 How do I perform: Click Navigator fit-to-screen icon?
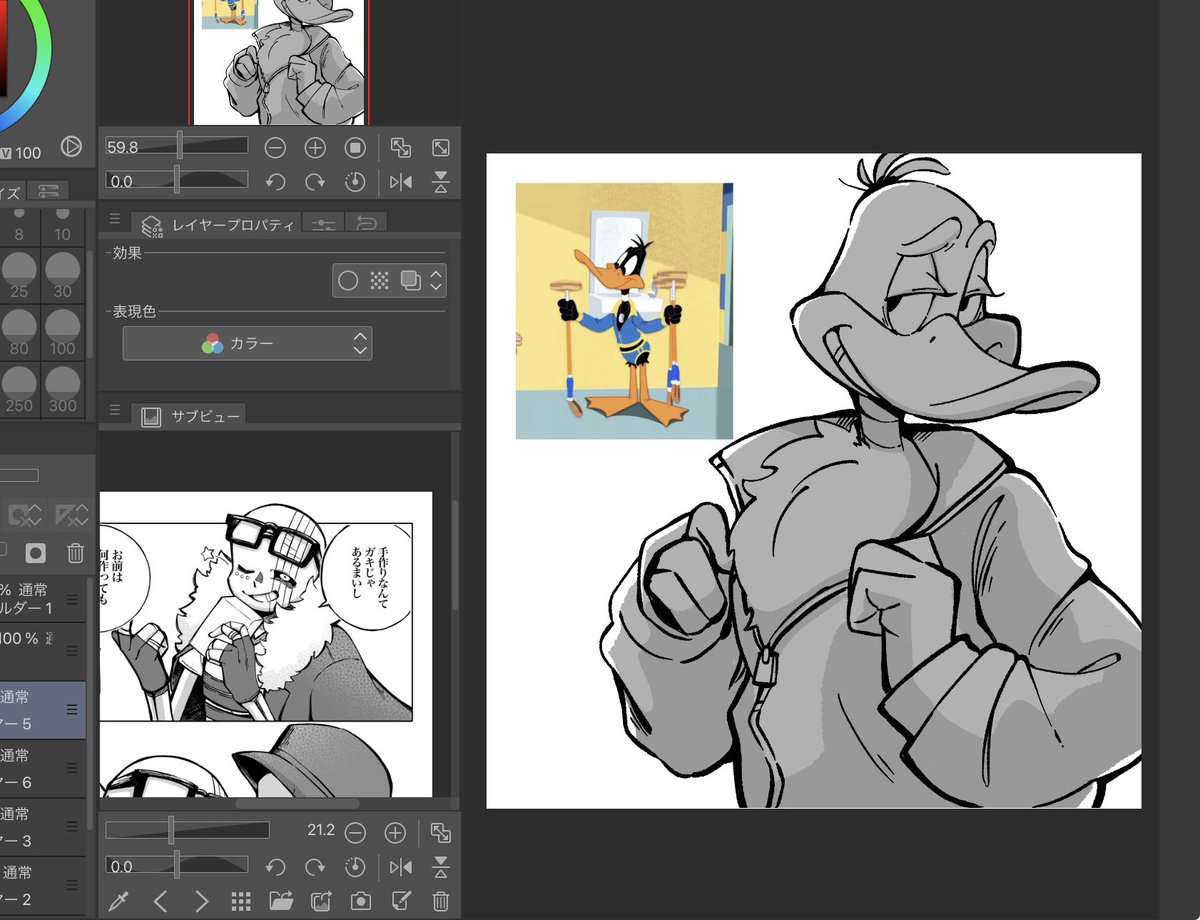[x=440, y=148]
